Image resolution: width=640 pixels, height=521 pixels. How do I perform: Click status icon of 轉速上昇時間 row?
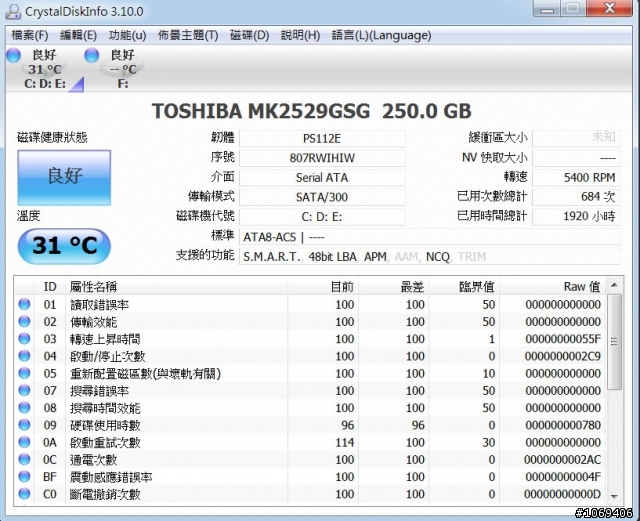coord(24,338)
